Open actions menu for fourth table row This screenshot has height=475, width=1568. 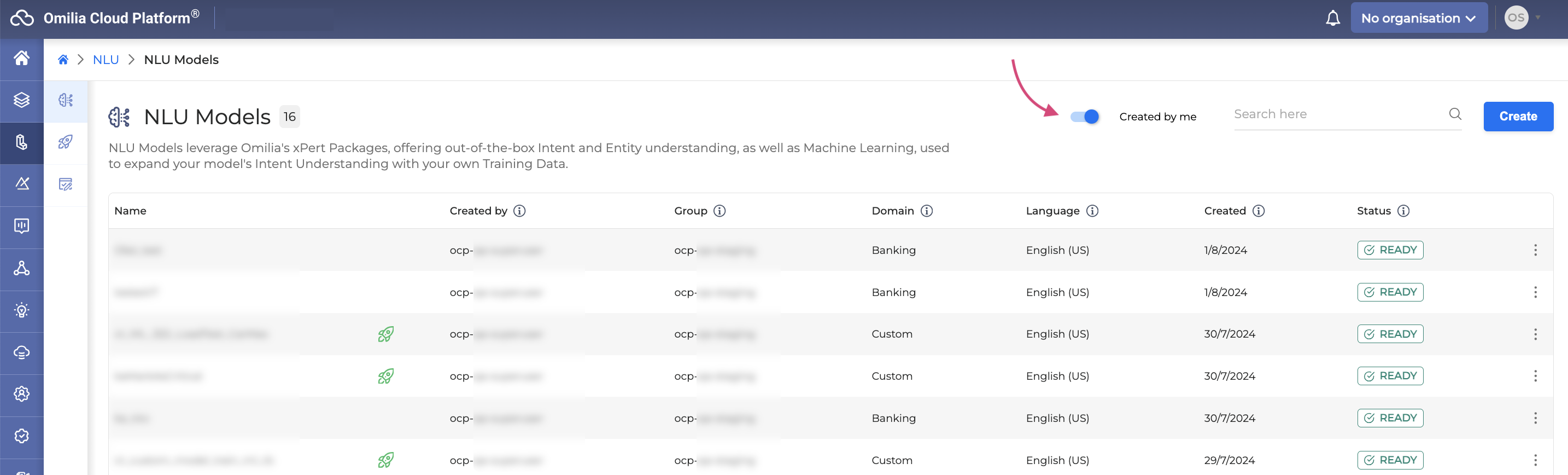tap(1535, 376)
